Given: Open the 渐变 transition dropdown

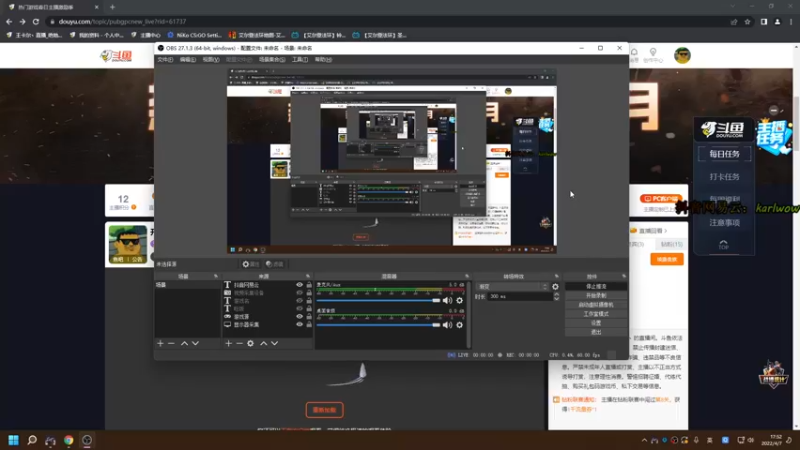Looking at the screenshot, I should point(512,287).
